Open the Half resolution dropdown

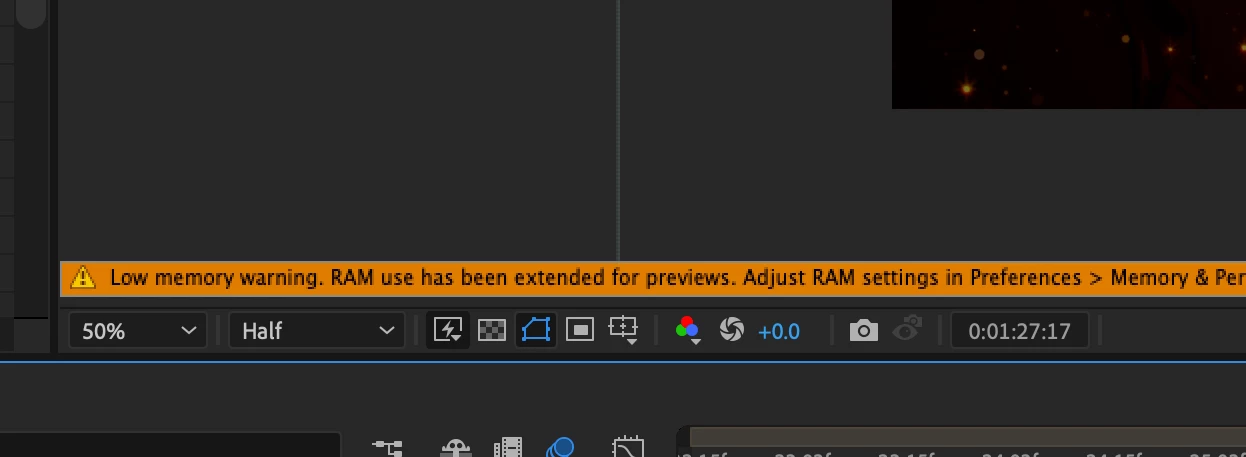coord(316,331)
